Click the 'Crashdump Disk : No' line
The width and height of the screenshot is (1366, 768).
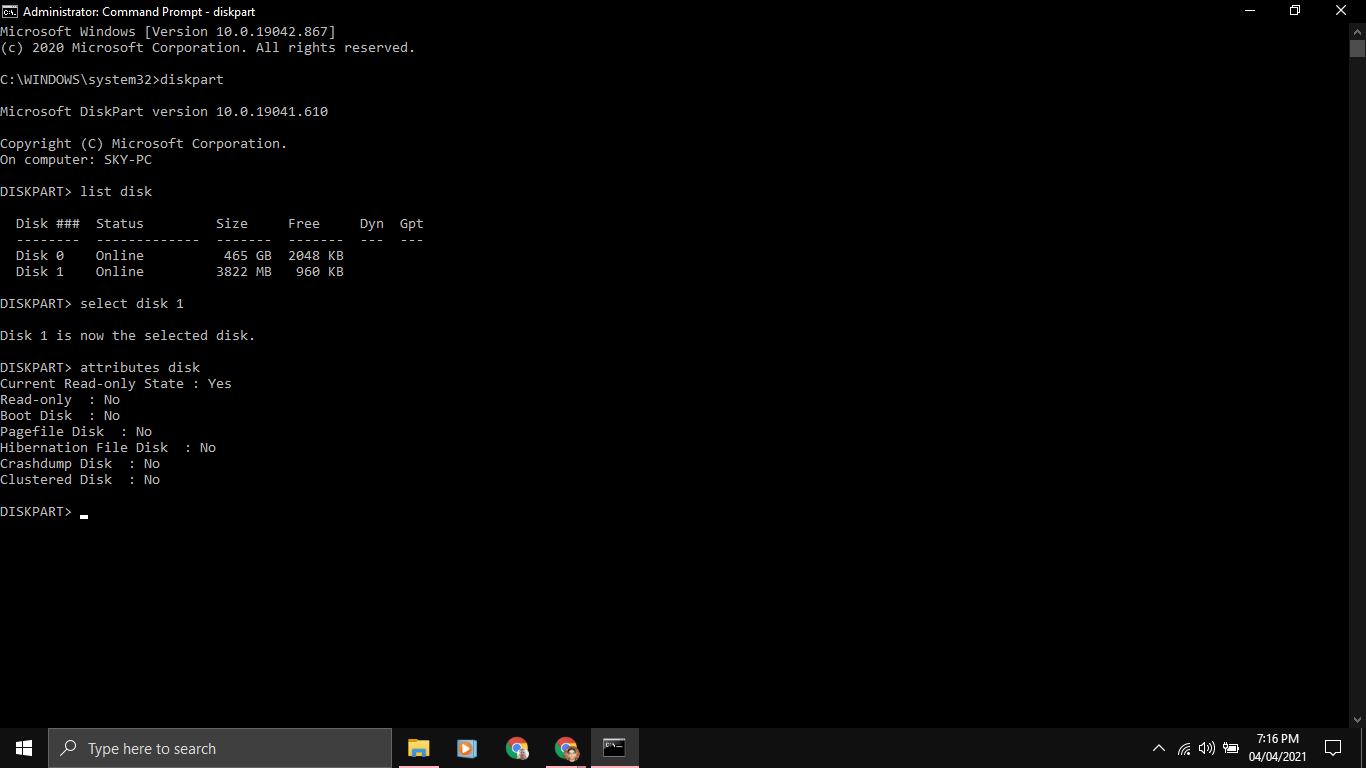pos(80,464)
